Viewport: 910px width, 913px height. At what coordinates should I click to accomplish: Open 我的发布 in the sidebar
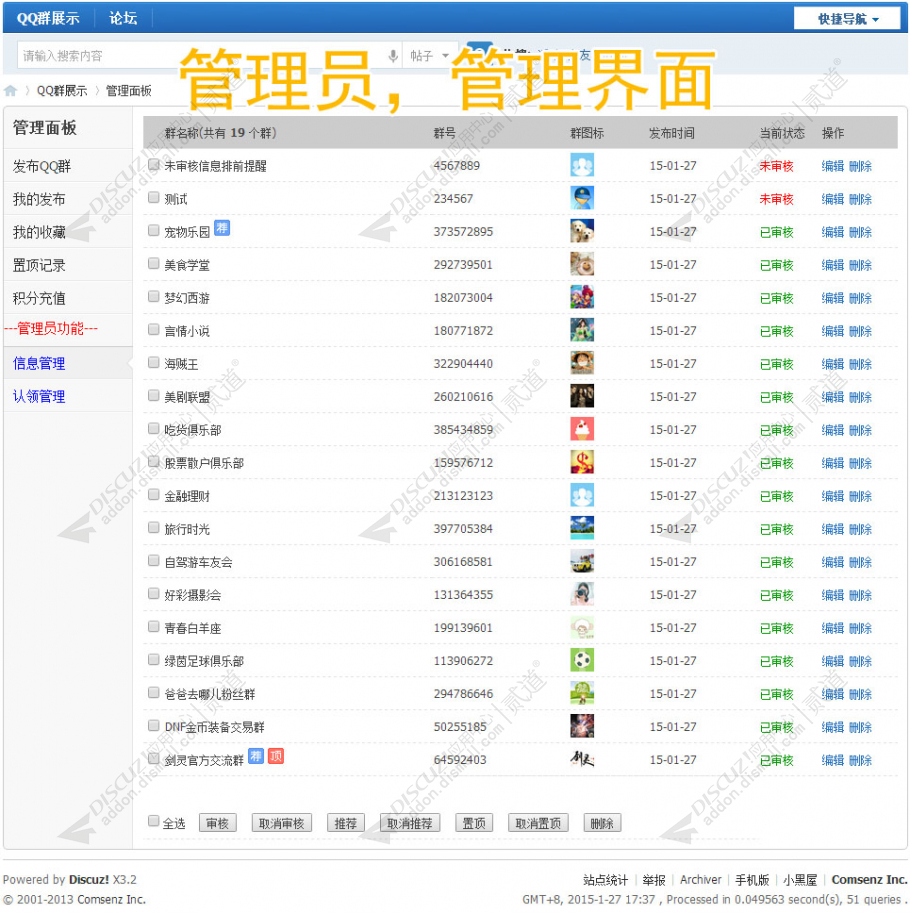pyautogui.click(x=68, y=200)
